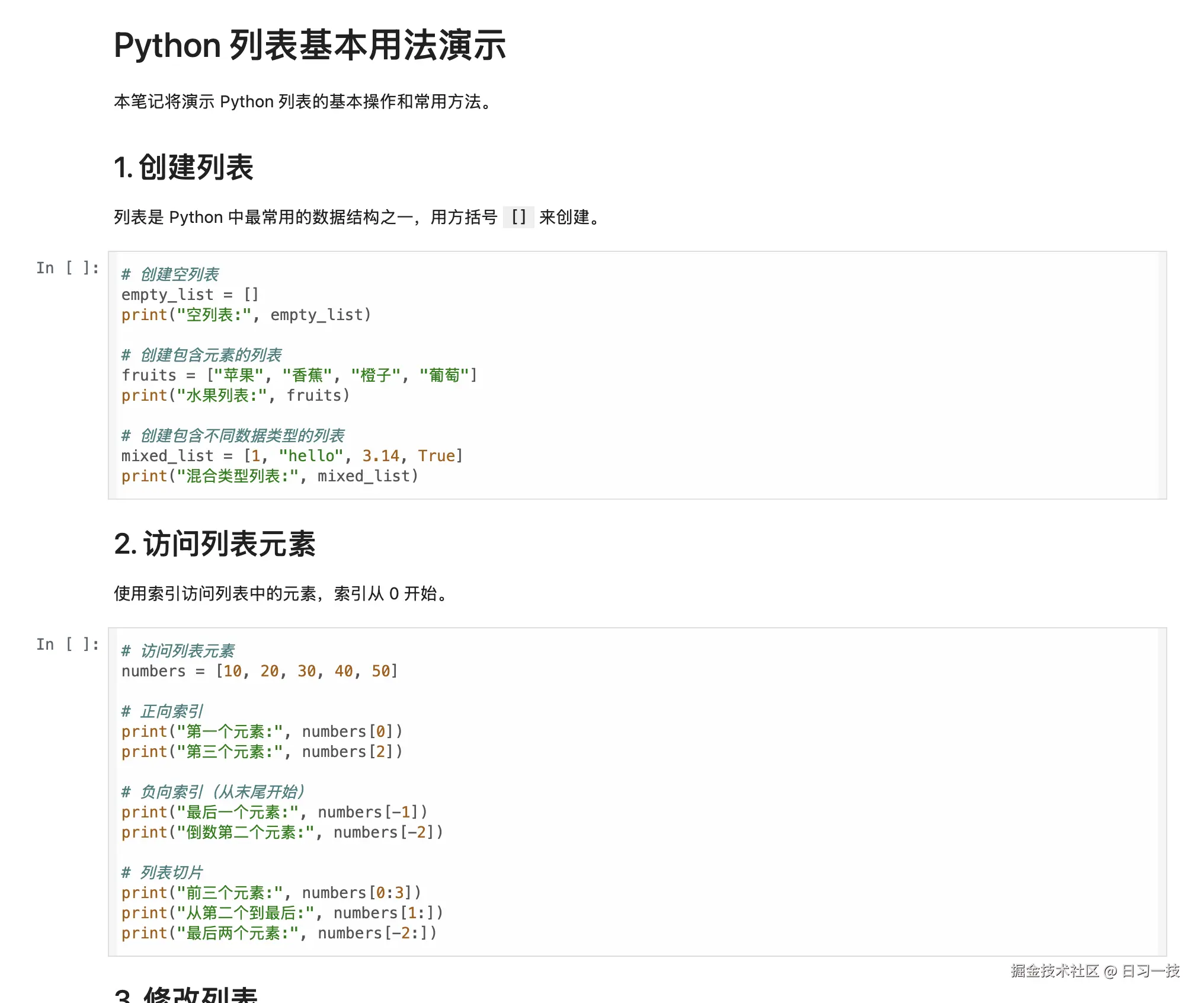This screenshot has width=1204, height=1003.
Task: Click the '# 列表切片' comment in second cell
Action: (x=162, y=873)
